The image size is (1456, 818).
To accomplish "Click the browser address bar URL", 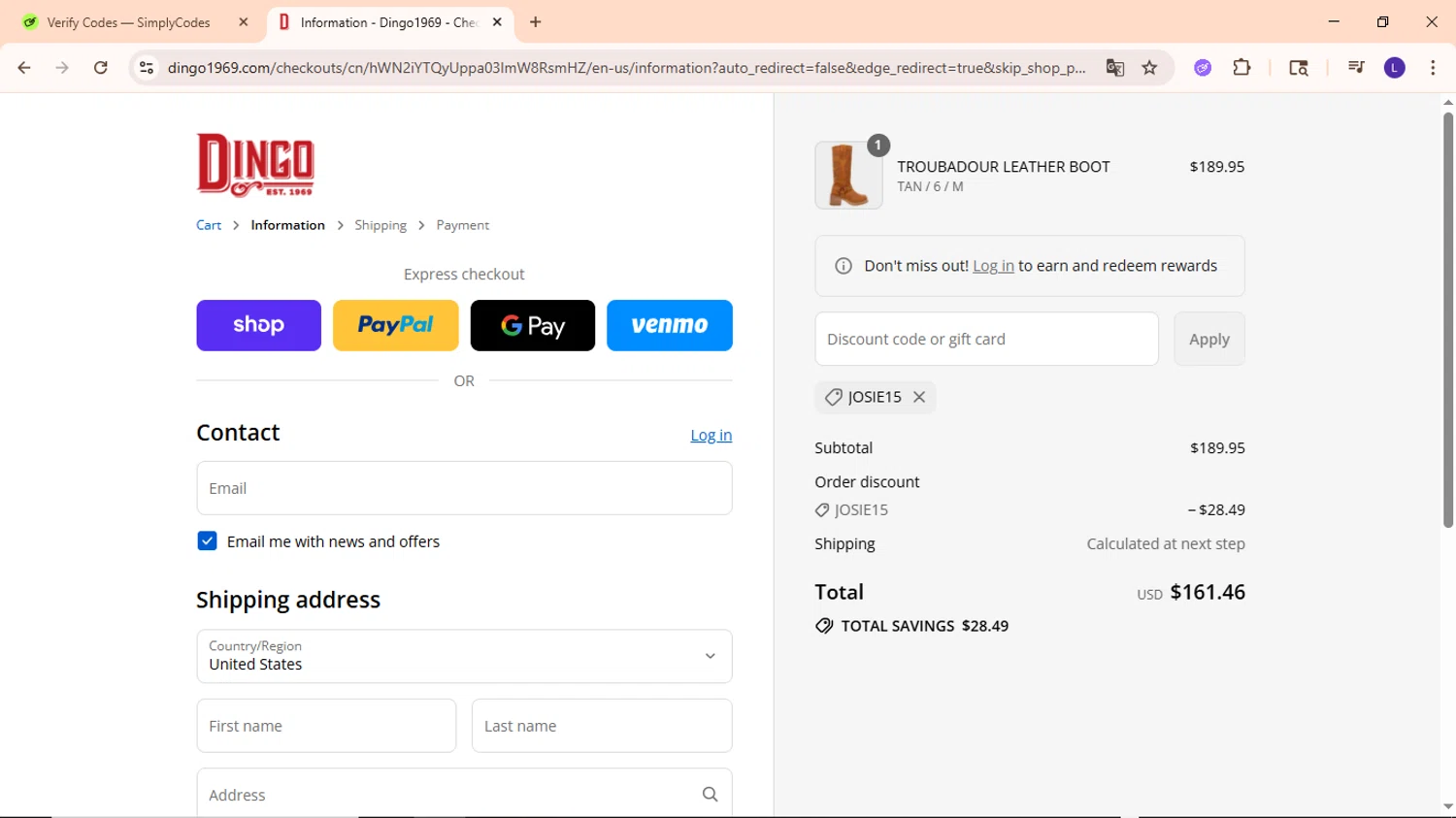I will [626, 68].
